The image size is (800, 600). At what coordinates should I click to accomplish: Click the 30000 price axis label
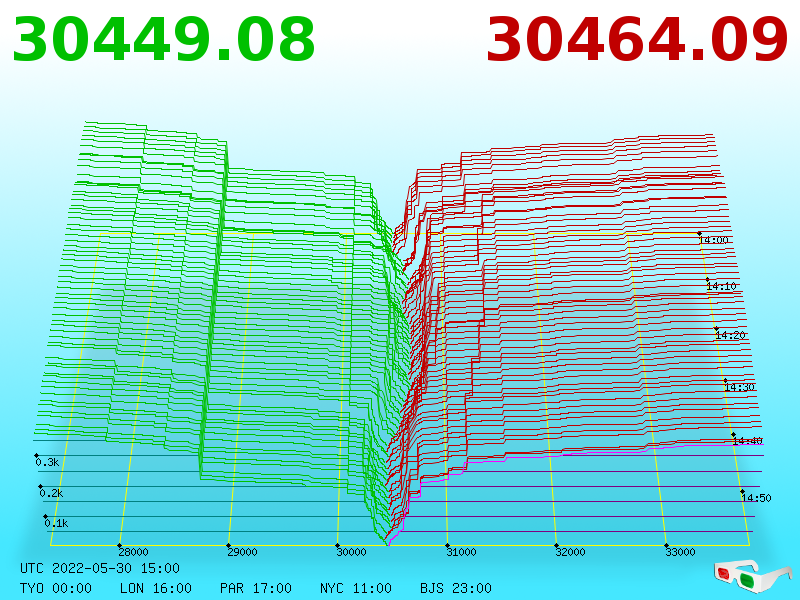click(x=352, y=552)
